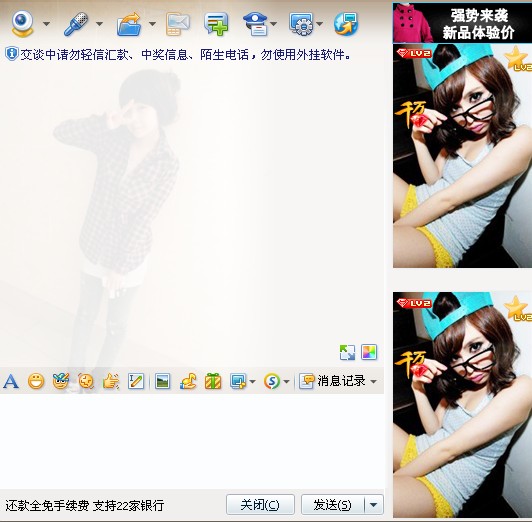Open the send file folder icon

coord(129,24)
